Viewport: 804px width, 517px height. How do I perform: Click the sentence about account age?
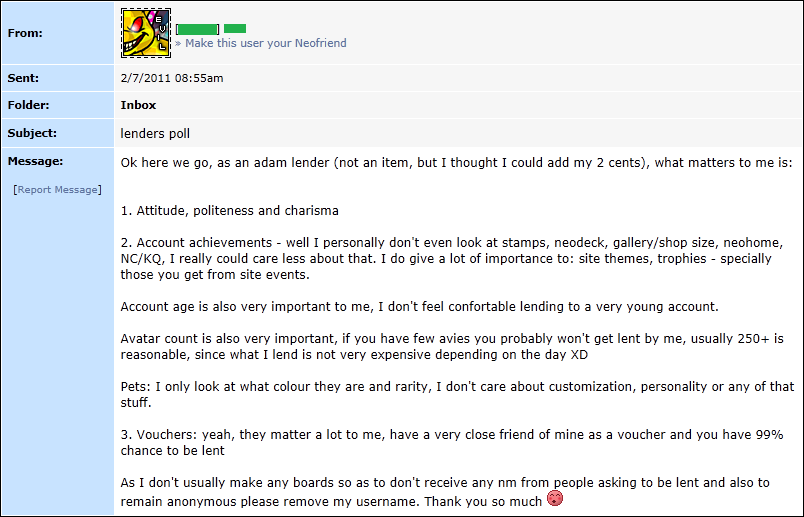419,307
